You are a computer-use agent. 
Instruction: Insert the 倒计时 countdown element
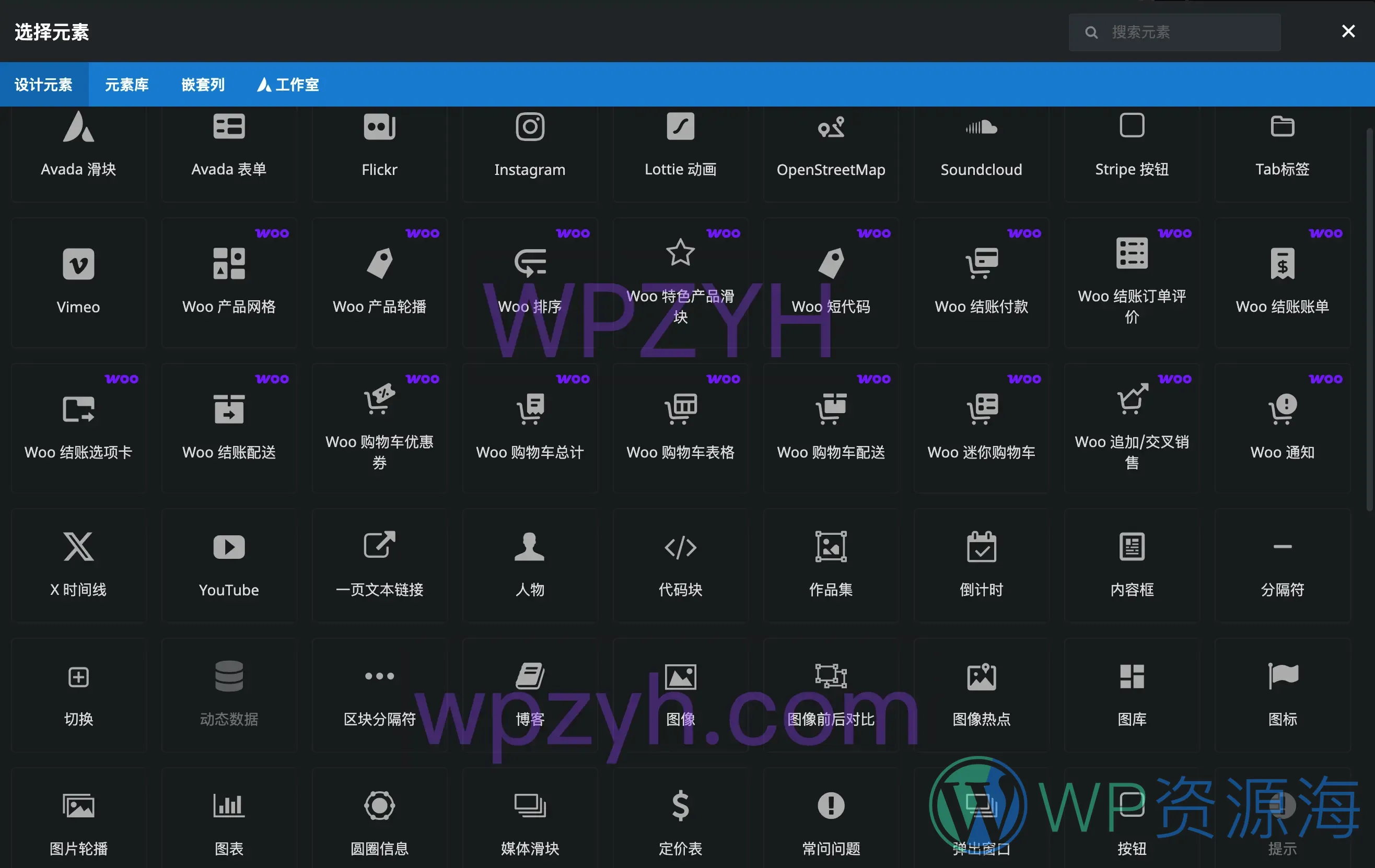coord(981,565)
